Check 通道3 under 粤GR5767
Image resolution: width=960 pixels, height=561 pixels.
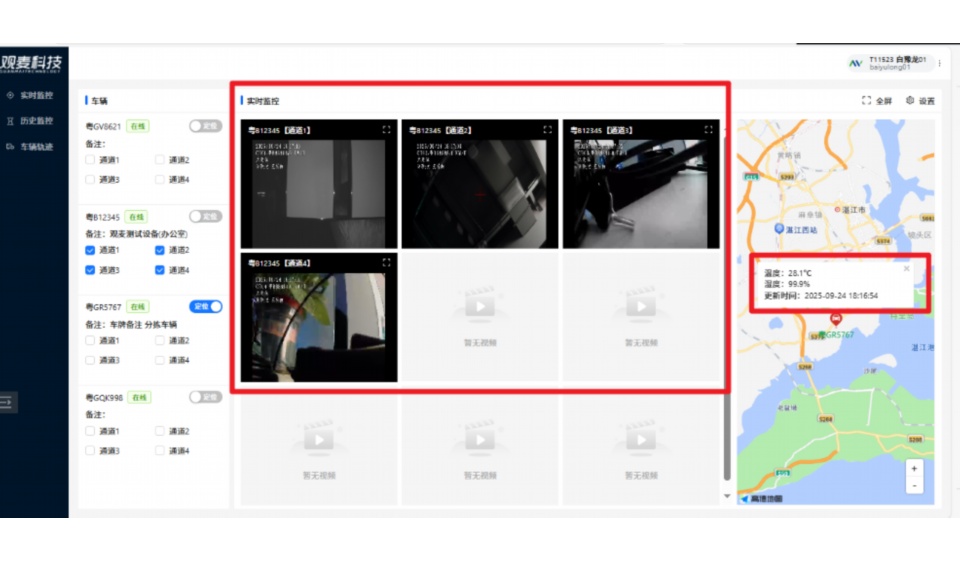(91, 360)
